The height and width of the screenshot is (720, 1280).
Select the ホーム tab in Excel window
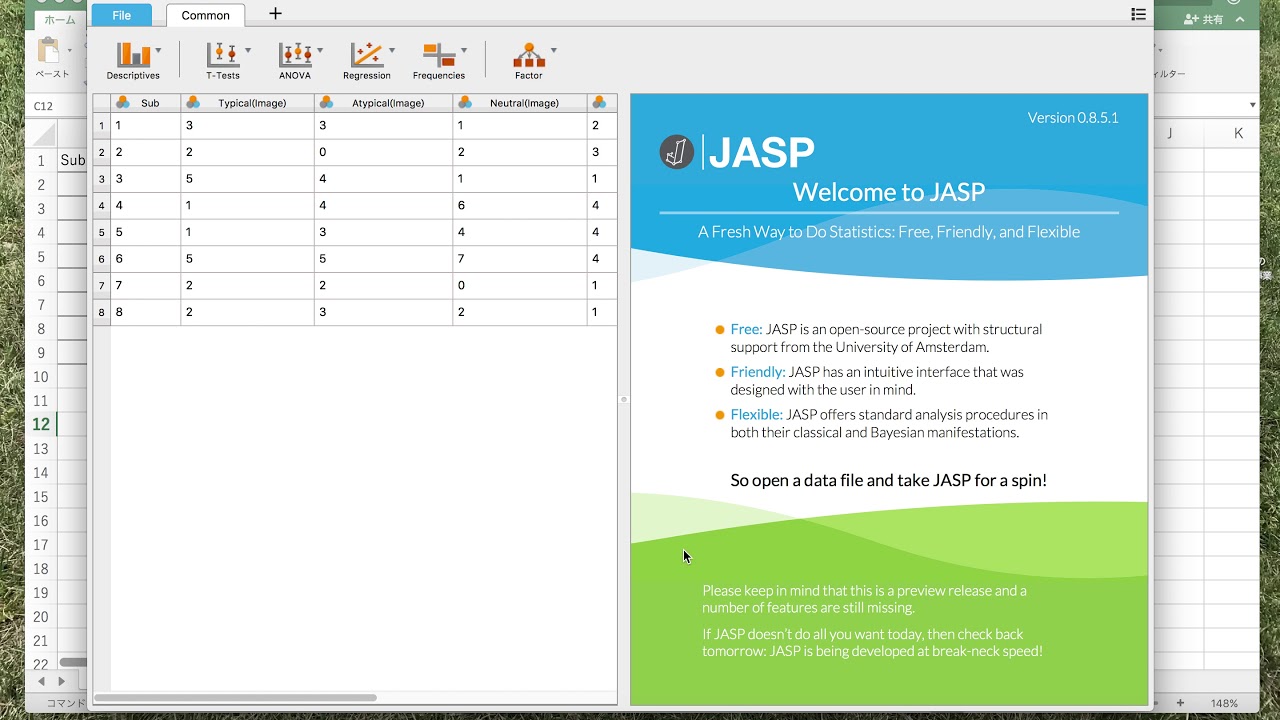(59, 20)
